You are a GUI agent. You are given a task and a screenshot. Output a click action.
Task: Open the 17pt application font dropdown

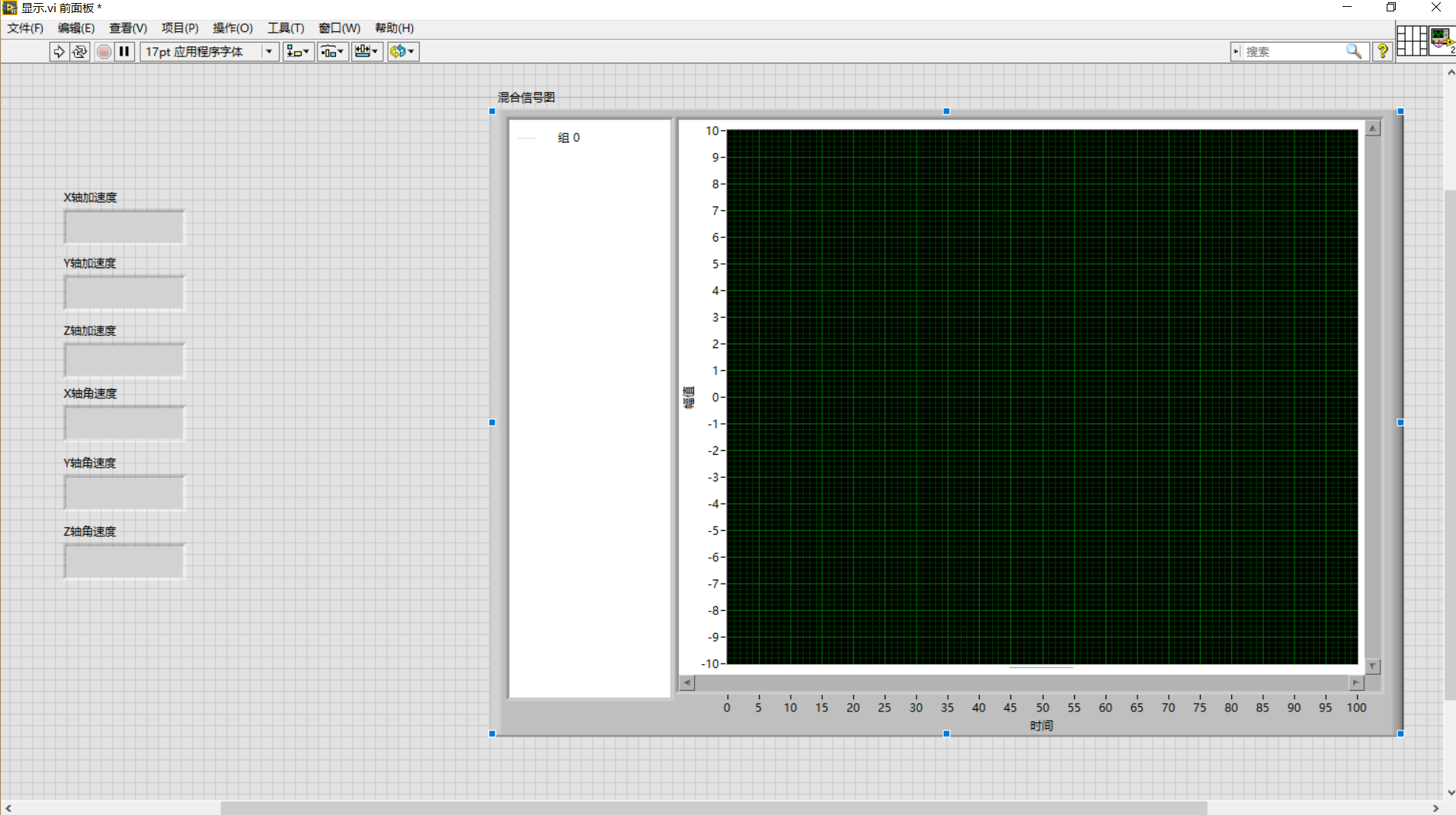[x=210, y=52]
